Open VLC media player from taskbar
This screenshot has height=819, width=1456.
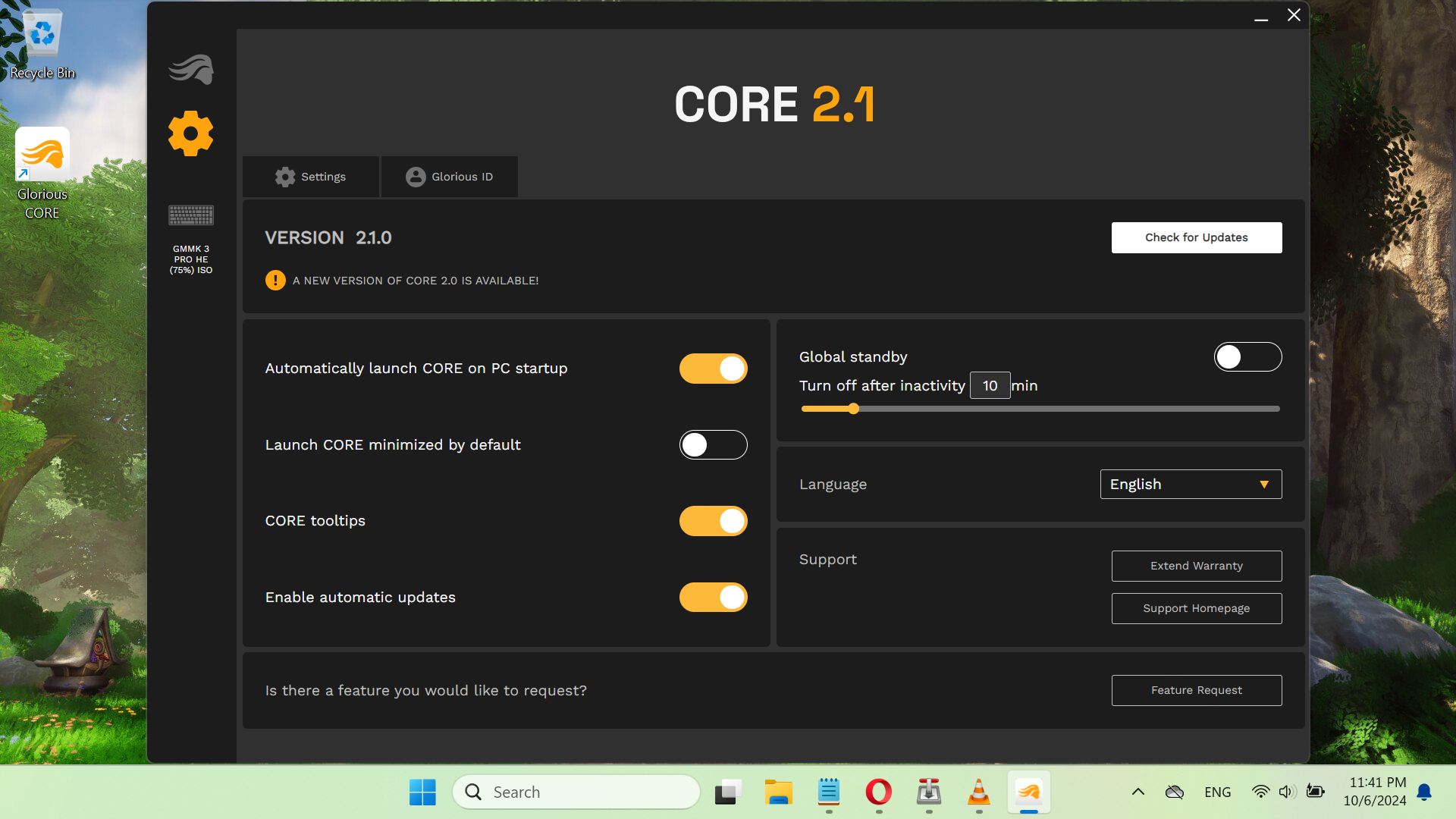pos(978,792)
